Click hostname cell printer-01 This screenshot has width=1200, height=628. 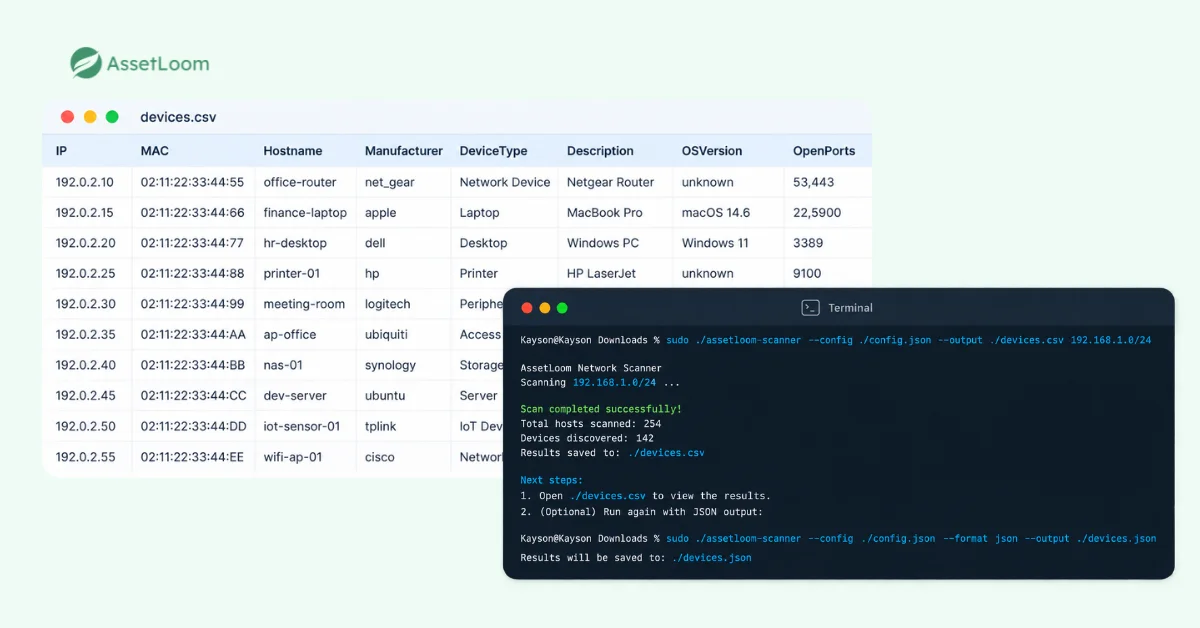[x=293, y=273]
